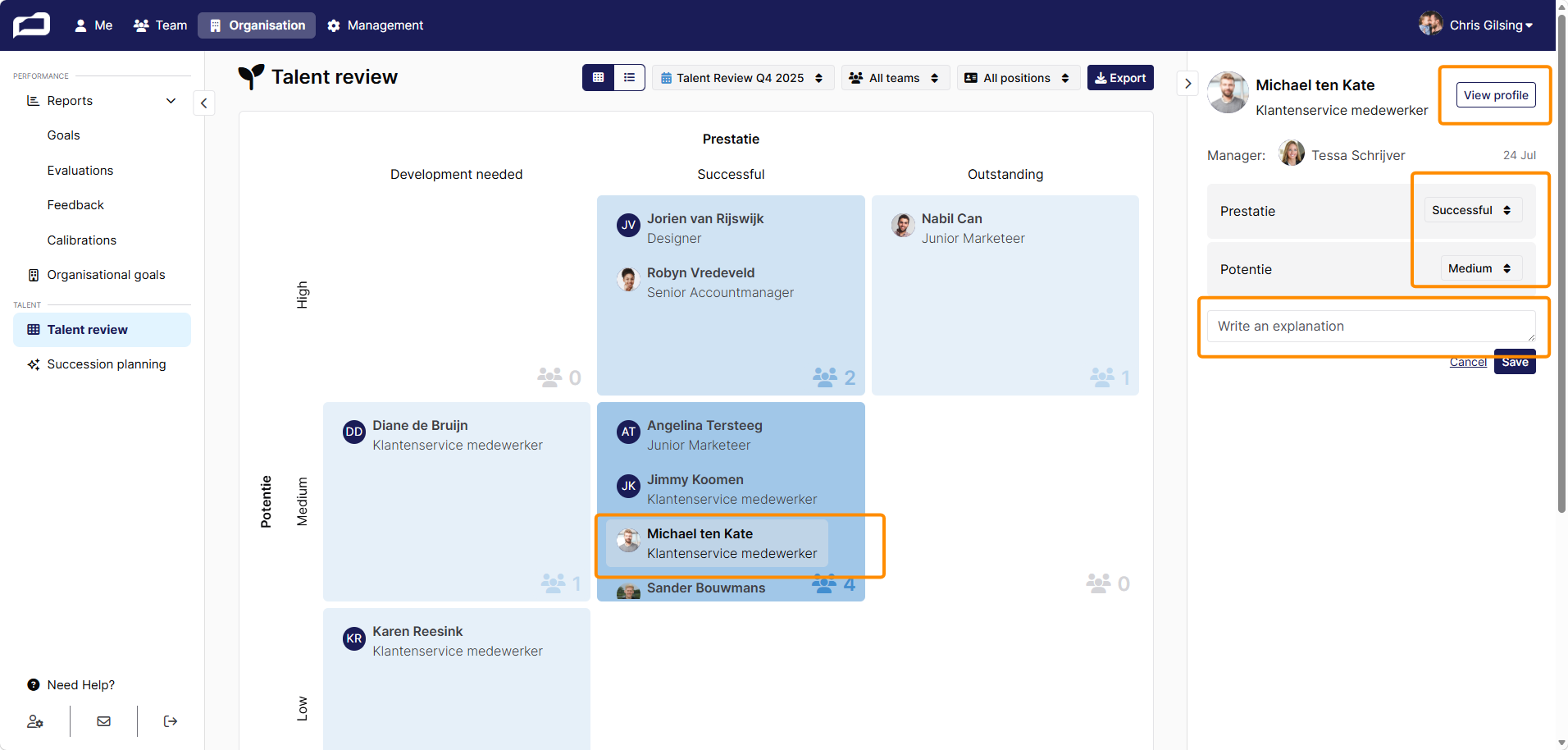Focus the explanation text field
1568x750 pixels.
[1371, 327]
